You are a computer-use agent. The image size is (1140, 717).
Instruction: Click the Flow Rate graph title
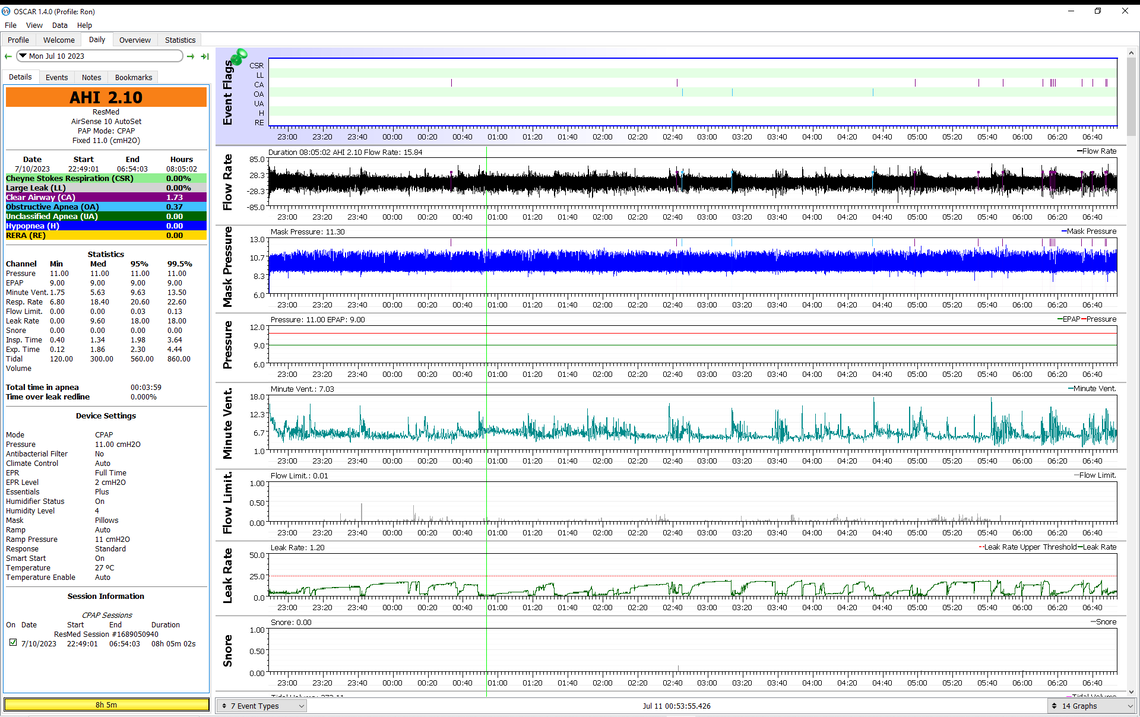coord(228,182)
